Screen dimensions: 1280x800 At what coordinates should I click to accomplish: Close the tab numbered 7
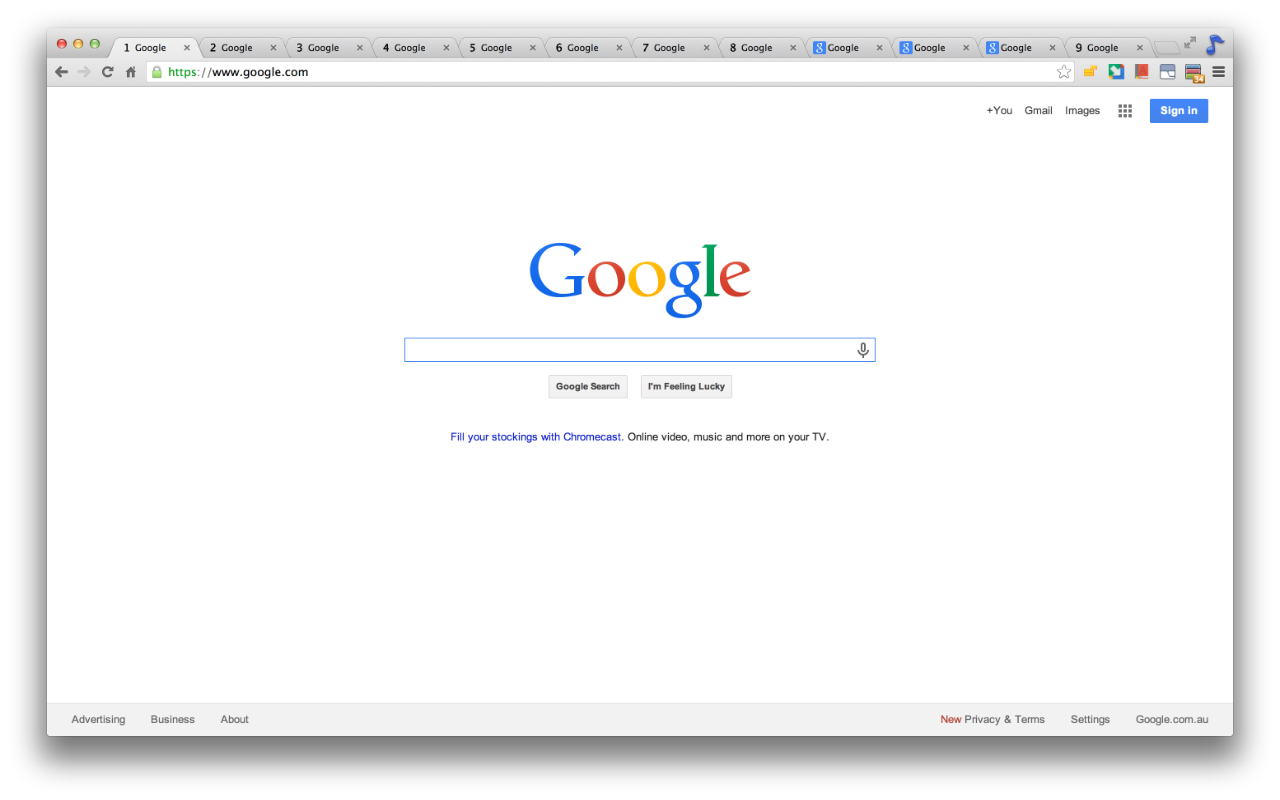[x=706, y=48]
